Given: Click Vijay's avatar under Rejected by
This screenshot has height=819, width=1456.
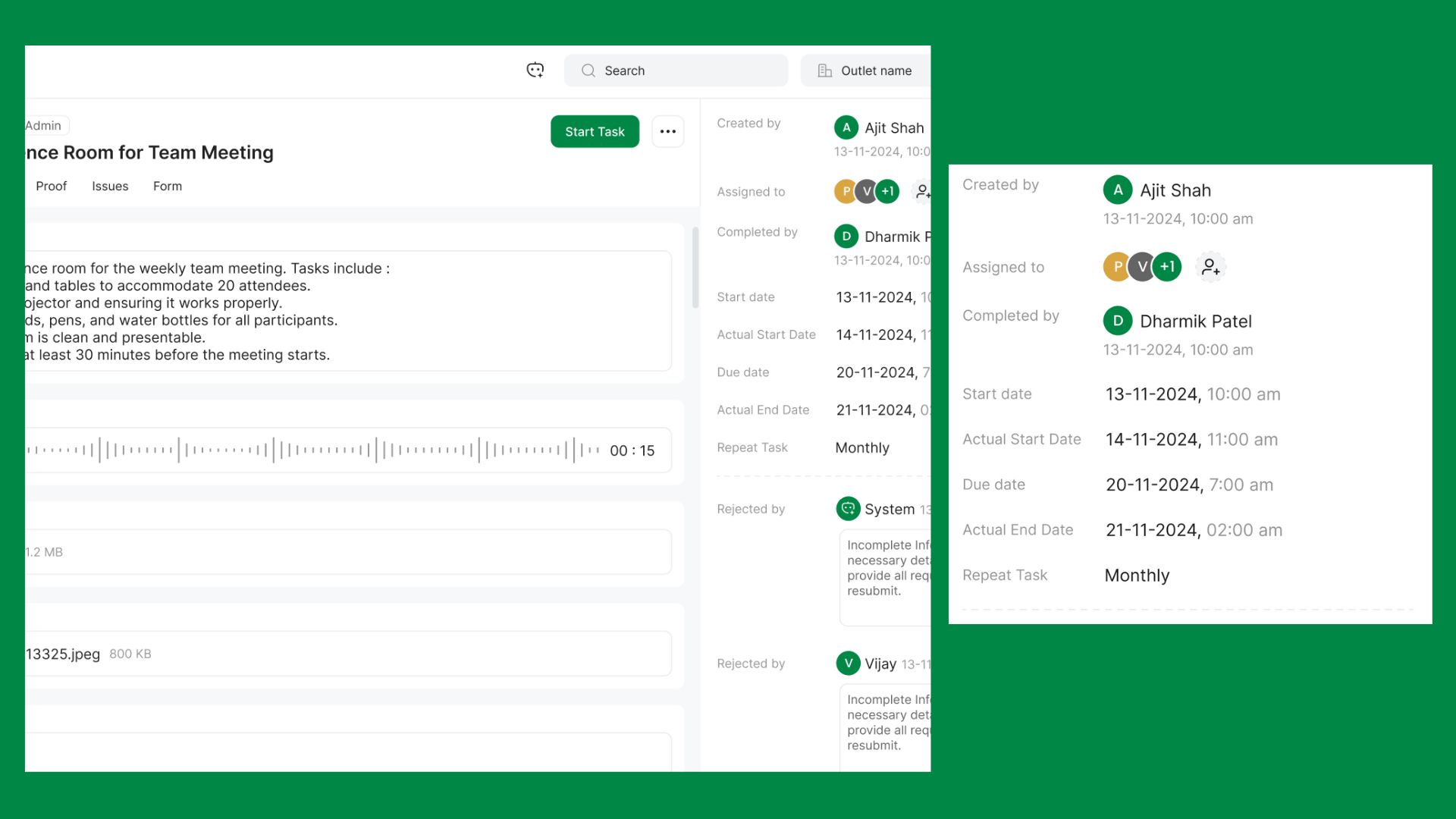Looking at the screenshot, I should [x=848, y=664].
